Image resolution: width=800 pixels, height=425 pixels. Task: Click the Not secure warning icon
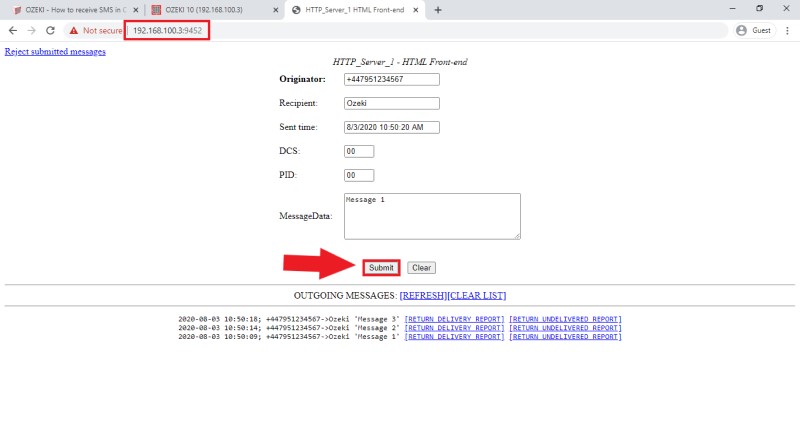click(x=74, y=30)
